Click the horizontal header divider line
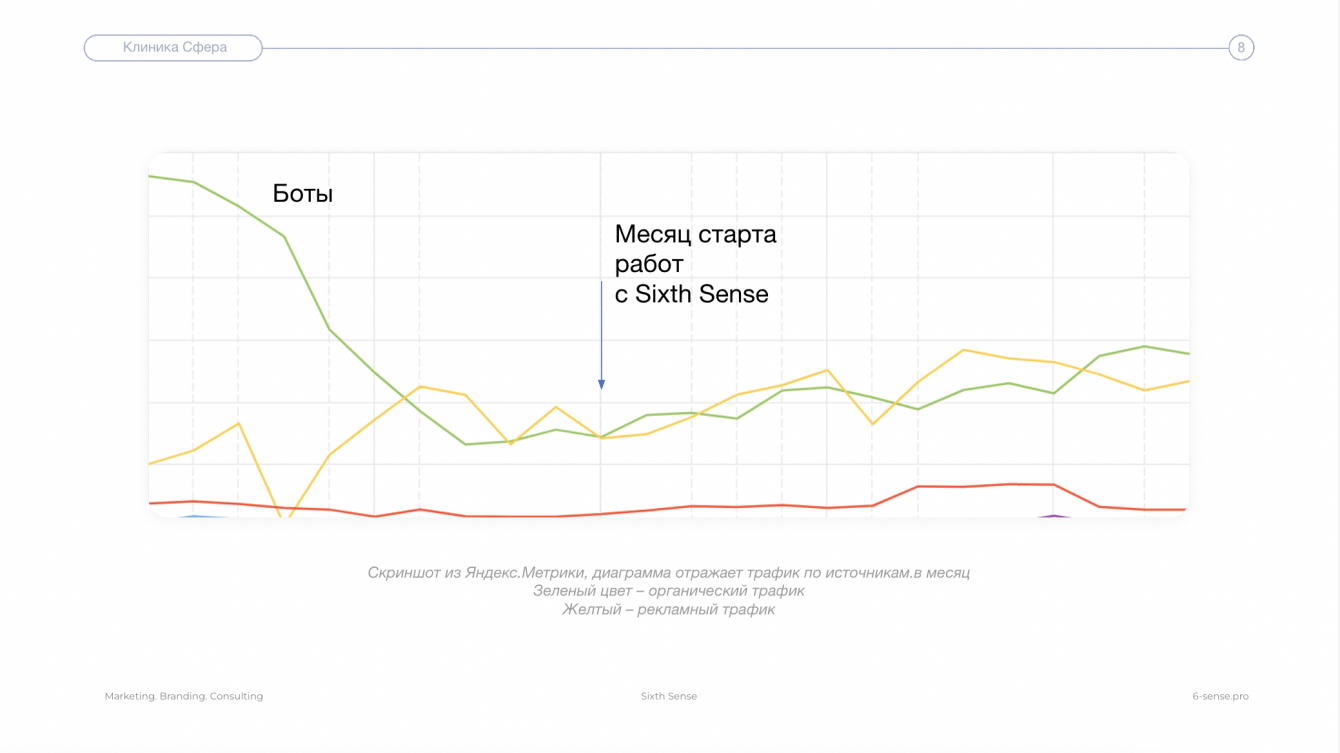Viewport: 1340px width, 753px height. pos(744,47)
